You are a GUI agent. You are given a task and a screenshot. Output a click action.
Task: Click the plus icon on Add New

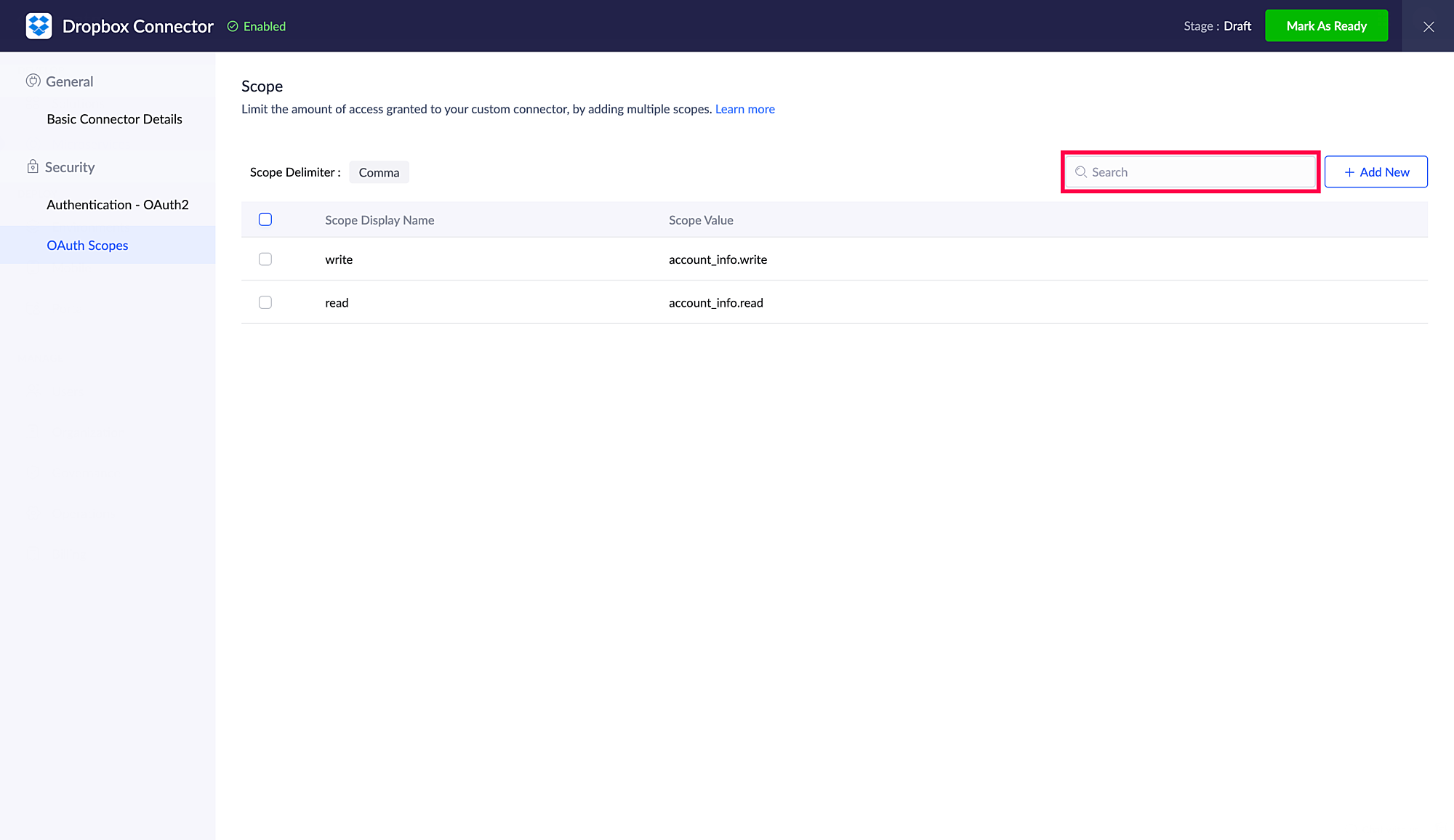[x=1349, y=172]
